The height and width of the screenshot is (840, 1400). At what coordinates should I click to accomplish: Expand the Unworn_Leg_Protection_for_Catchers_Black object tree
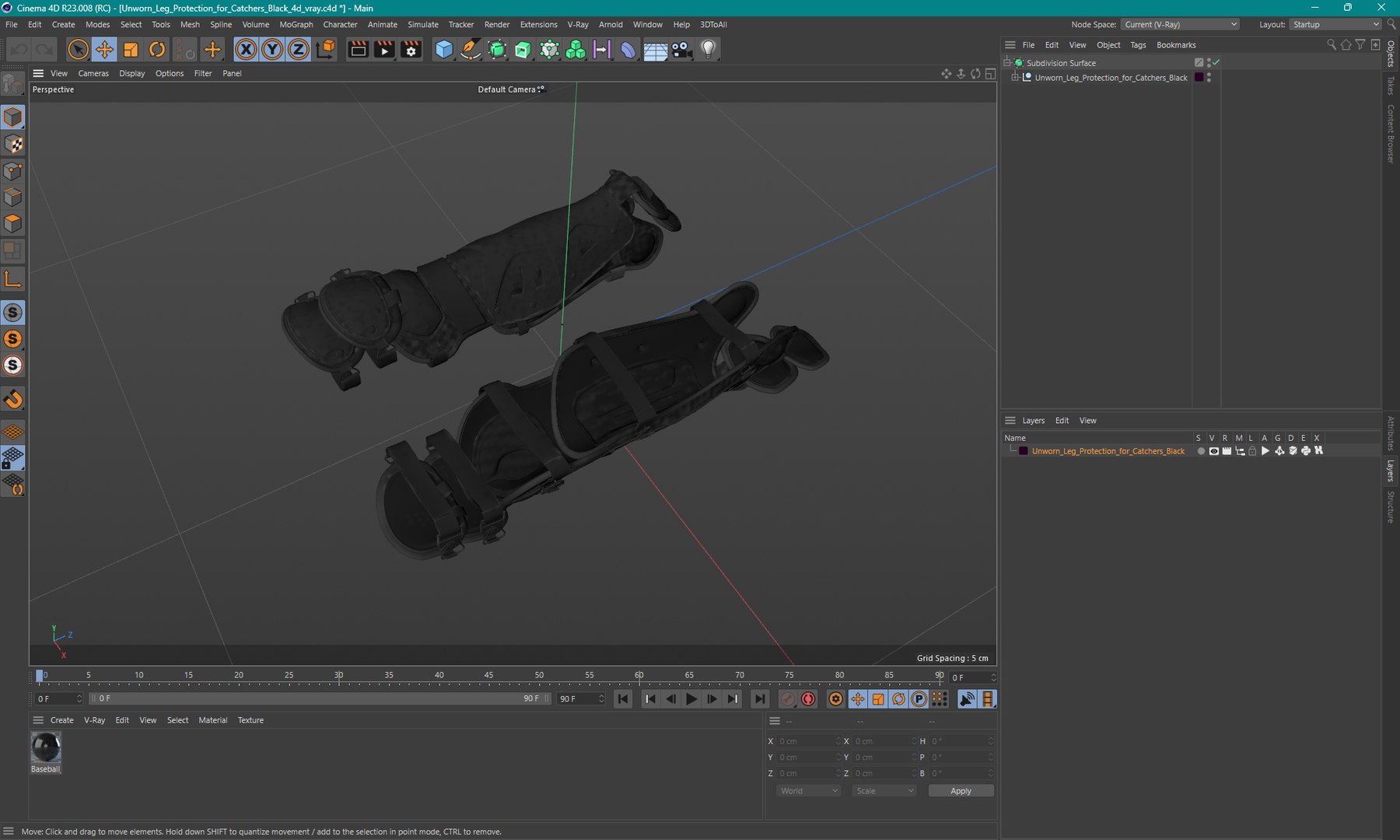pos(1015,78)
